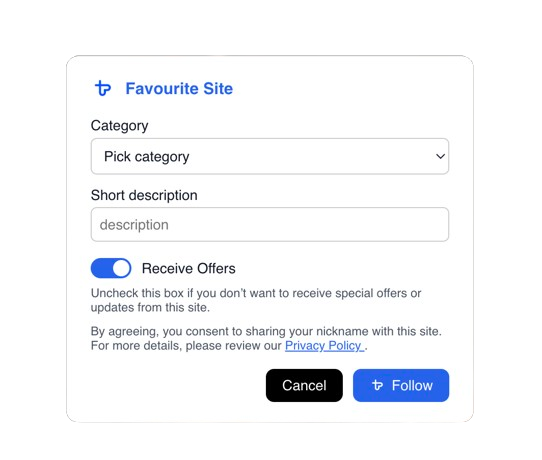Viewport: 542px width, 460px height.
Task: Click the nickname consent notice text
Action: coord(266,338)
